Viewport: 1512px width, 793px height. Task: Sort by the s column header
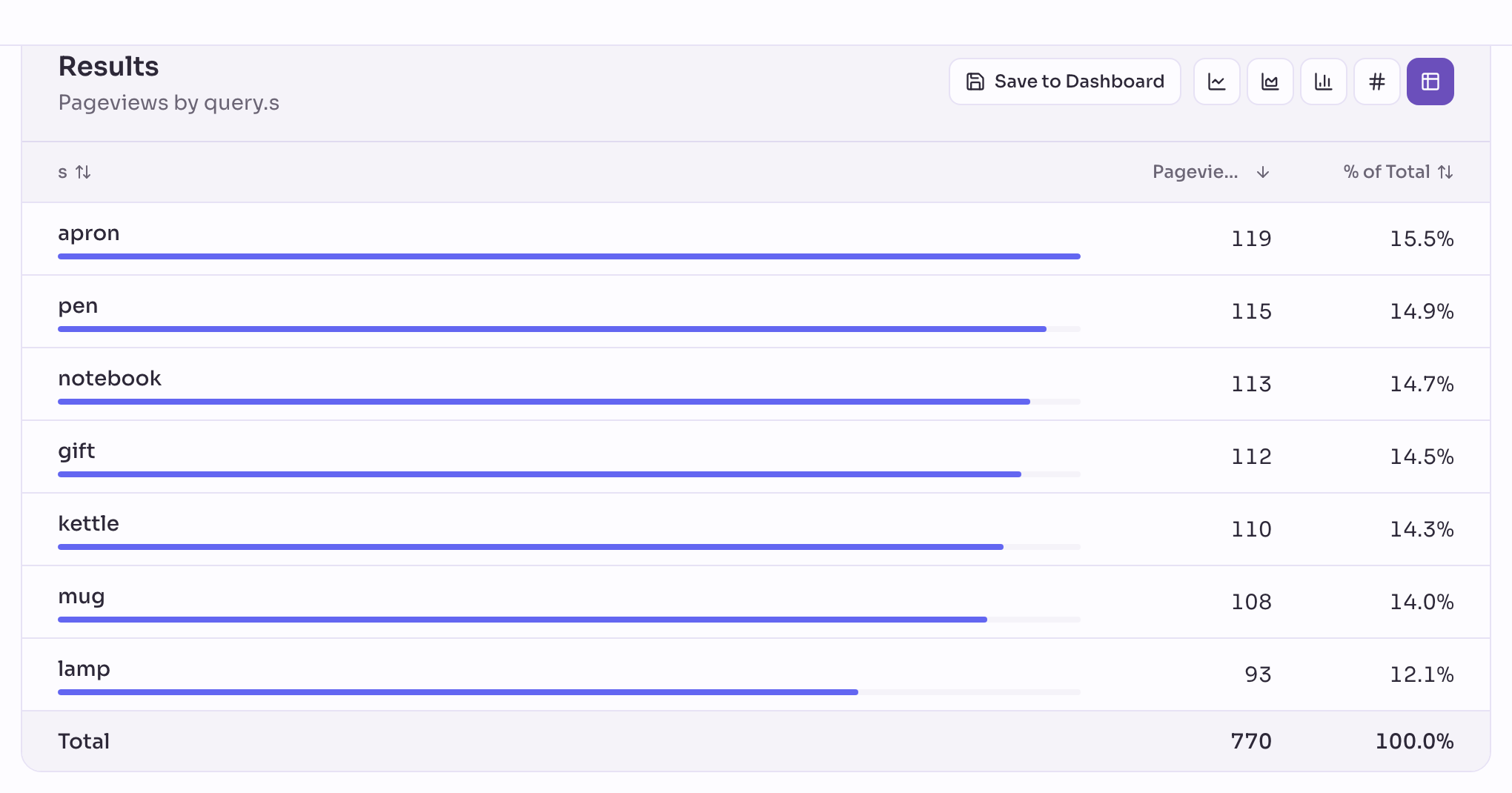click(74, 172)
